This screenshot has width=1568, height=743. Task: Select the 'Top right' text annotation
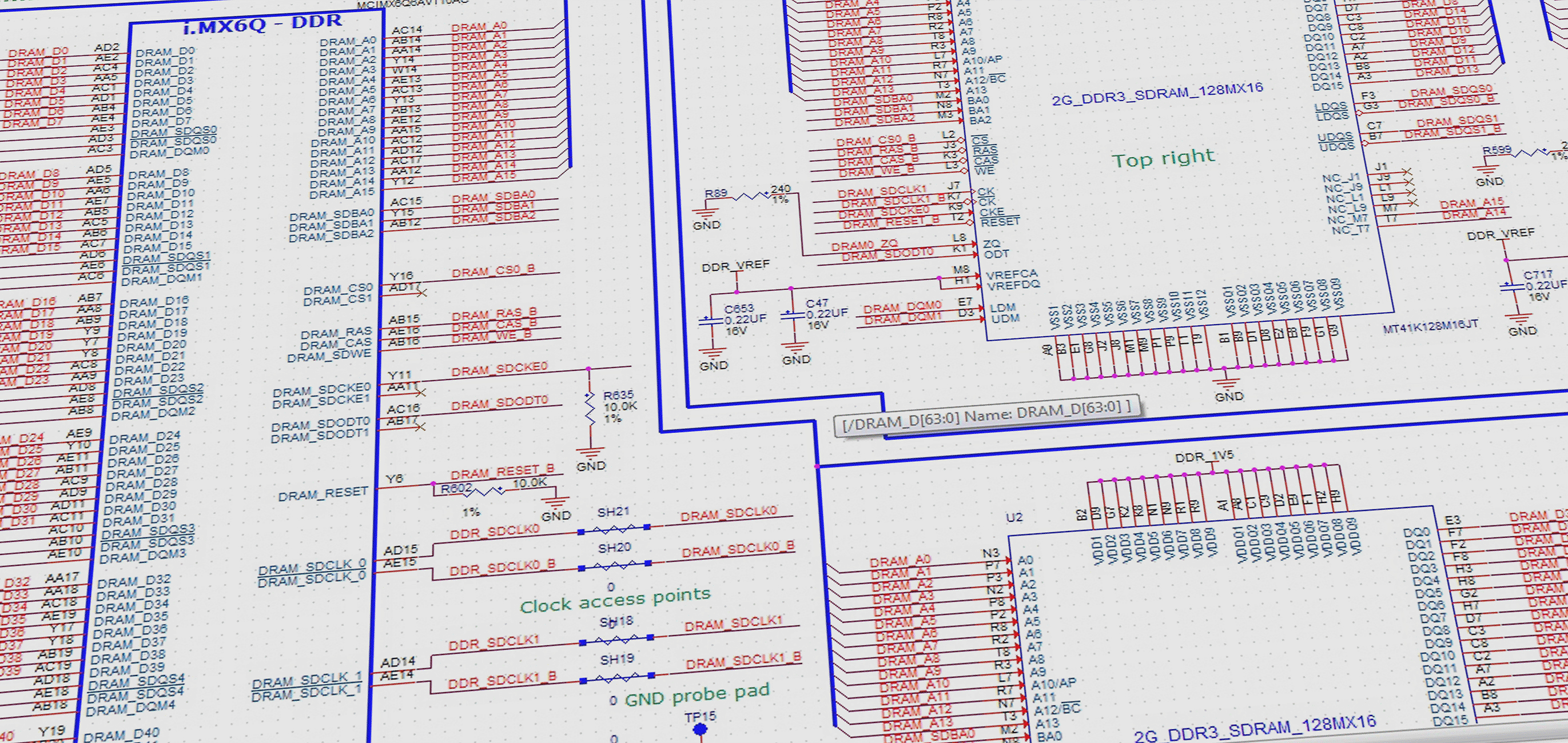[x=1163, y=159]
